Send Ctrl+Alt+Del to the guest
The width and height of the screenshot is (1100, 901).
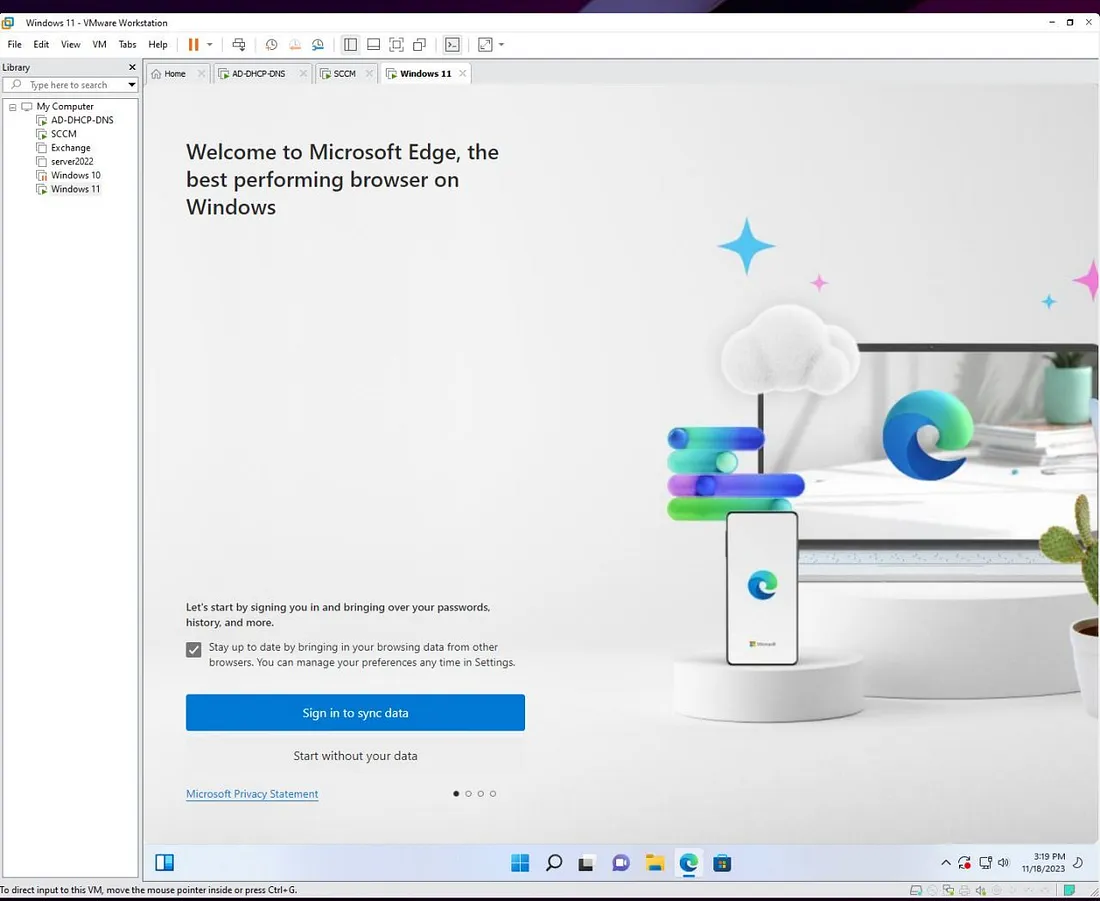click(x=238, y=44)
